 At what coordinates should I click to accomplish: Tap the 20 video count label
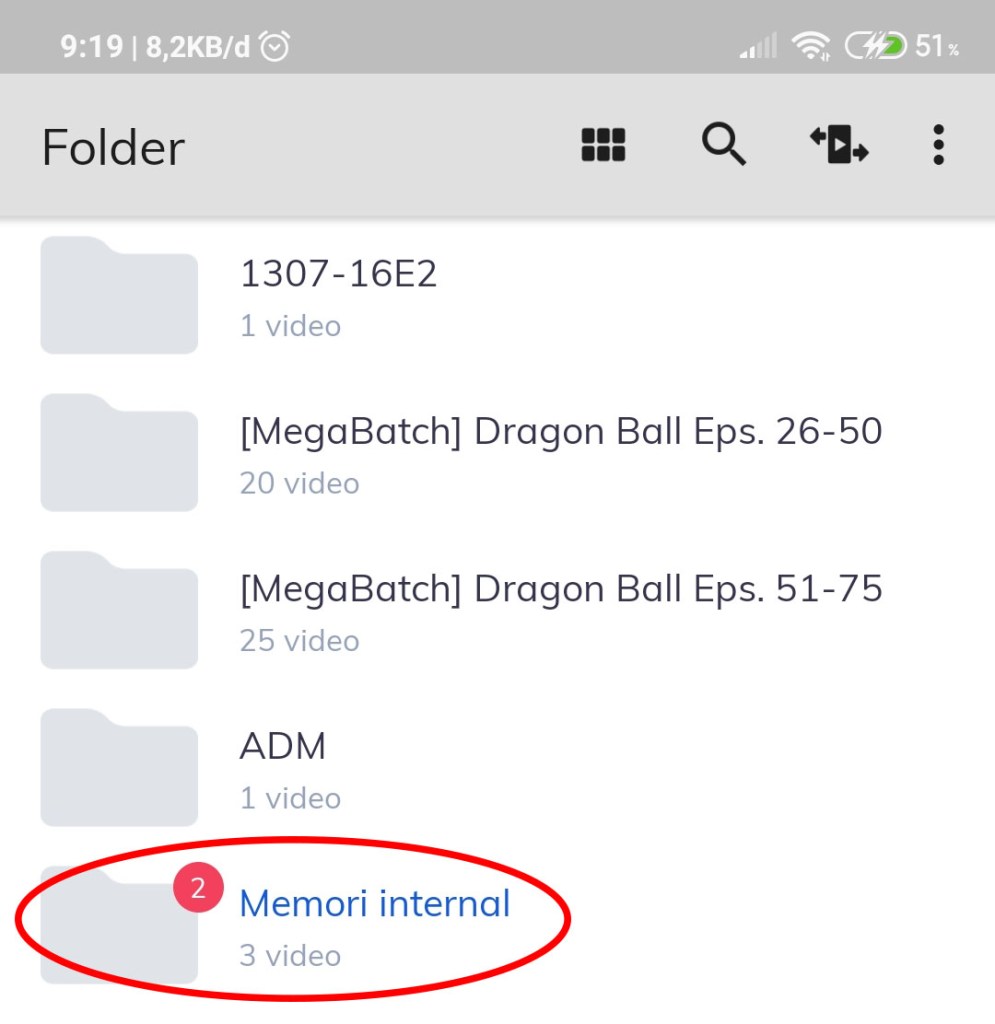(299, 484)
